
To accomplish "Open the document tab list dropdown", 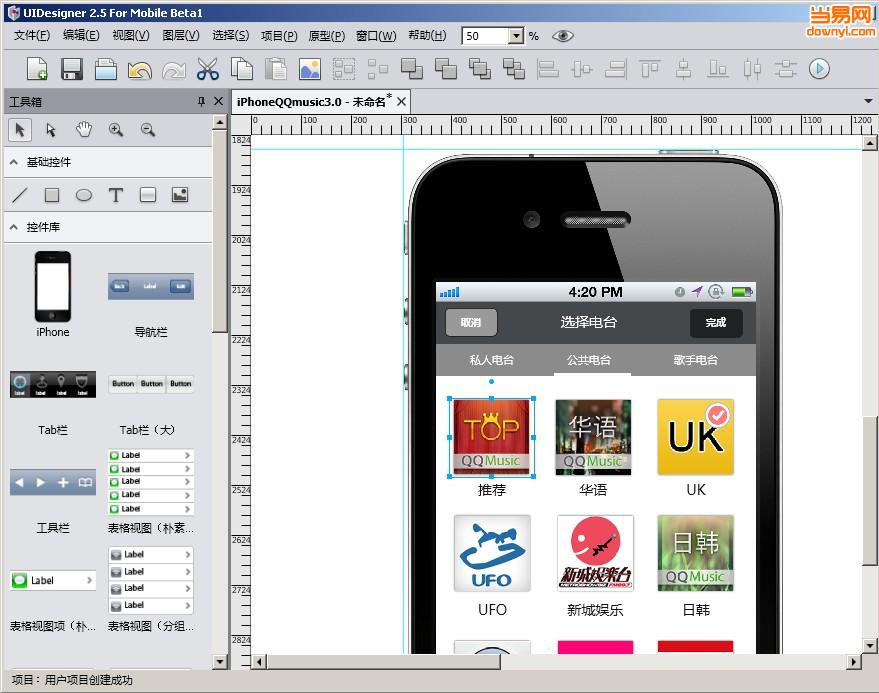I will 868,101.
